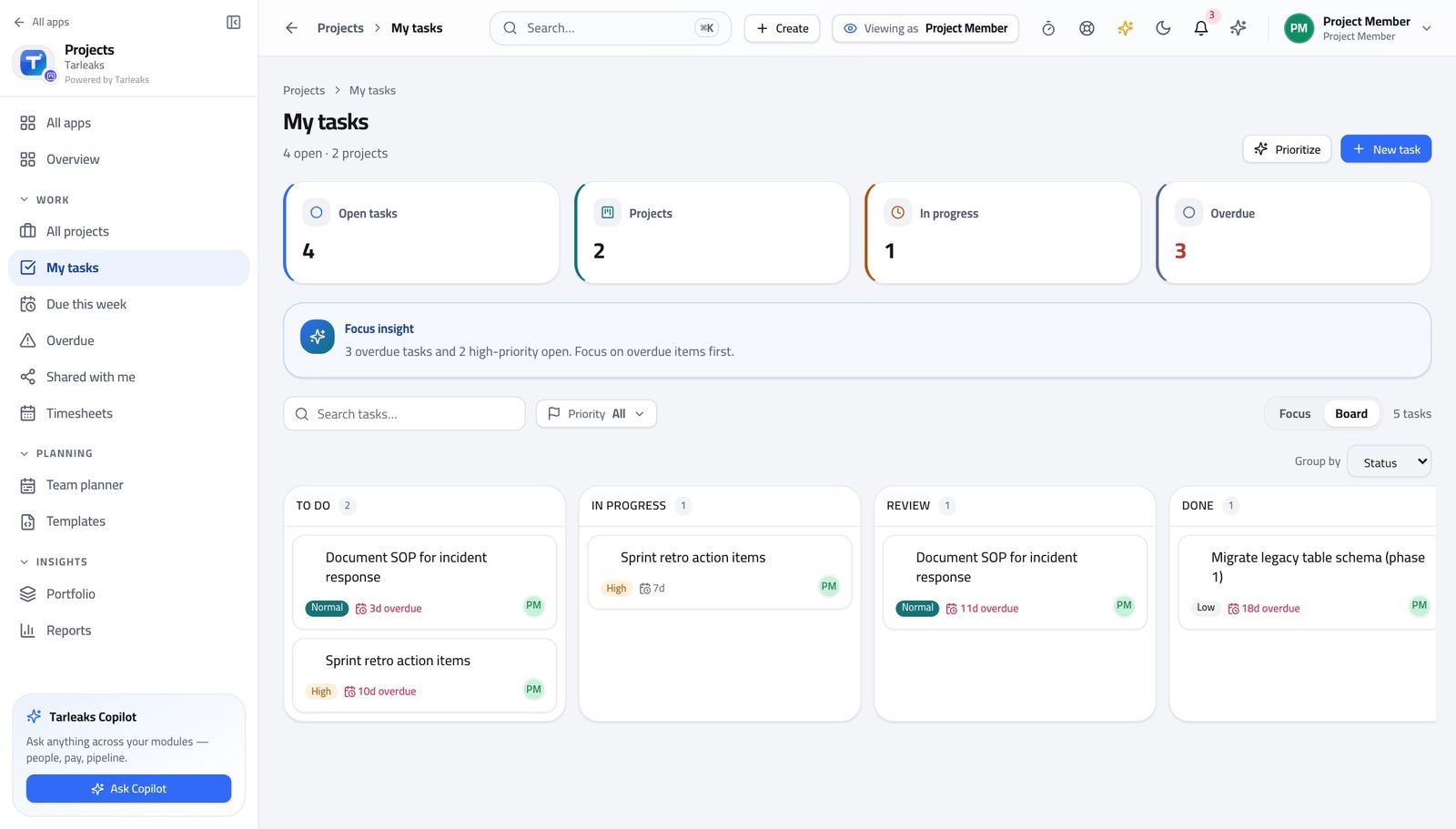This screenshot has width=1456, height=829.
Task: Click the Overdue stat card
Action: point(1293,233)
